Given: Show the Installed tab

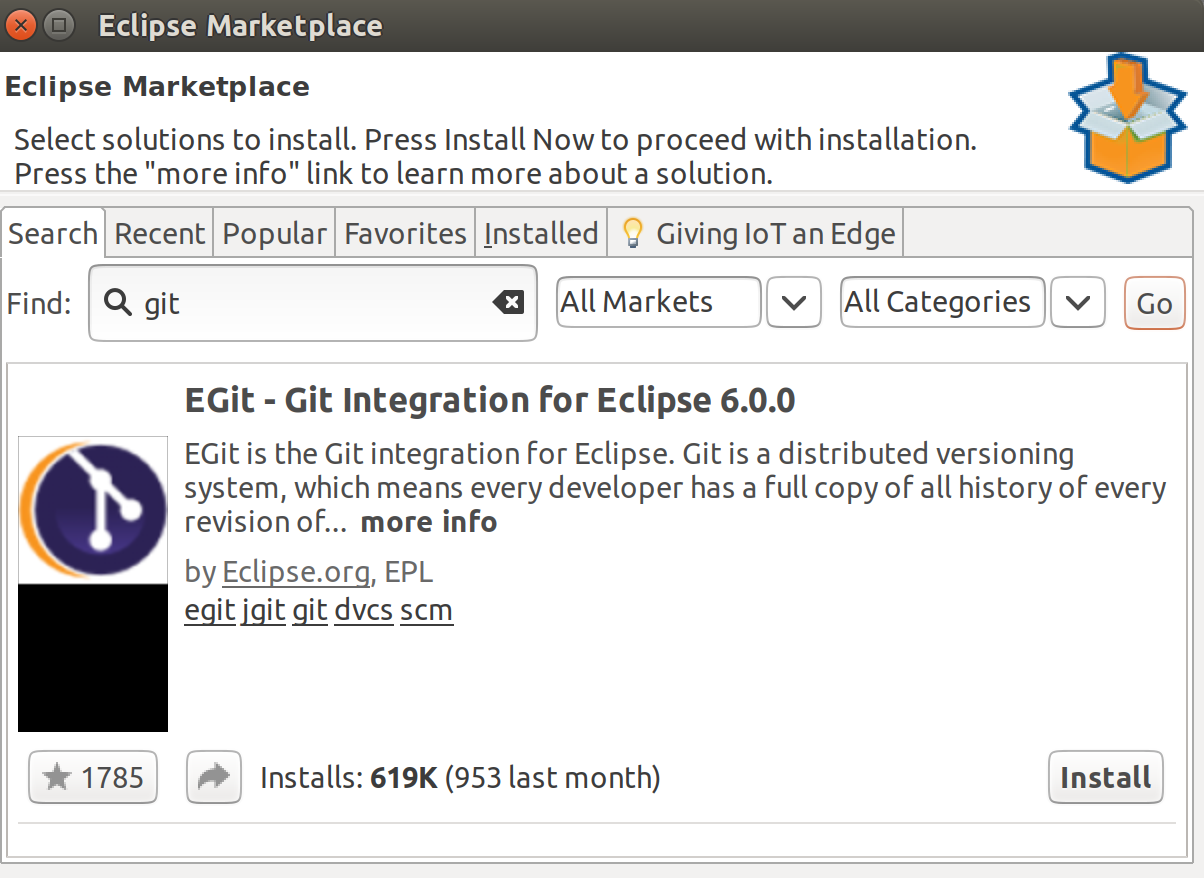Looking at the screenshot, I should [541, 234].
